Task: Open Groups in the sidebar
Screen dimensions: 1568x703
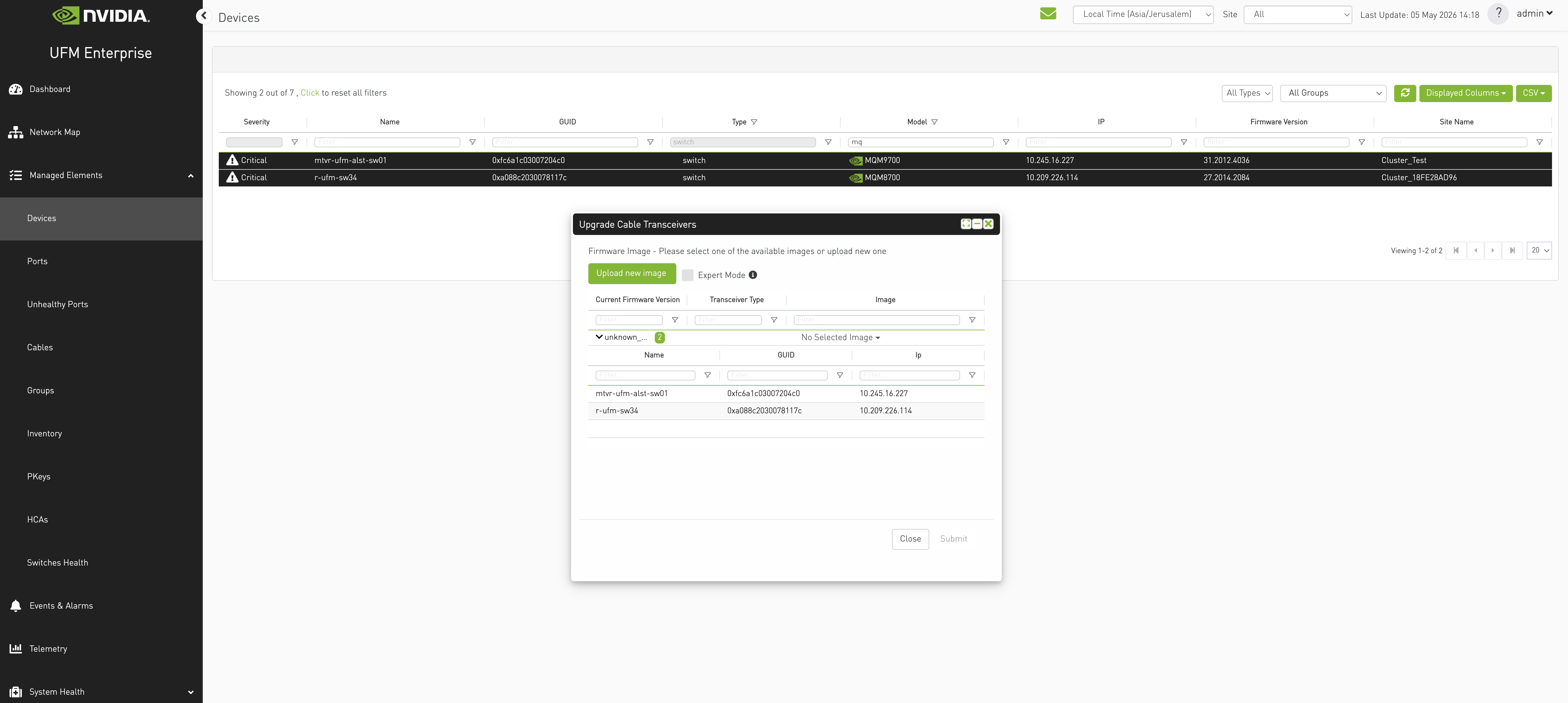Action: (40, 391)
